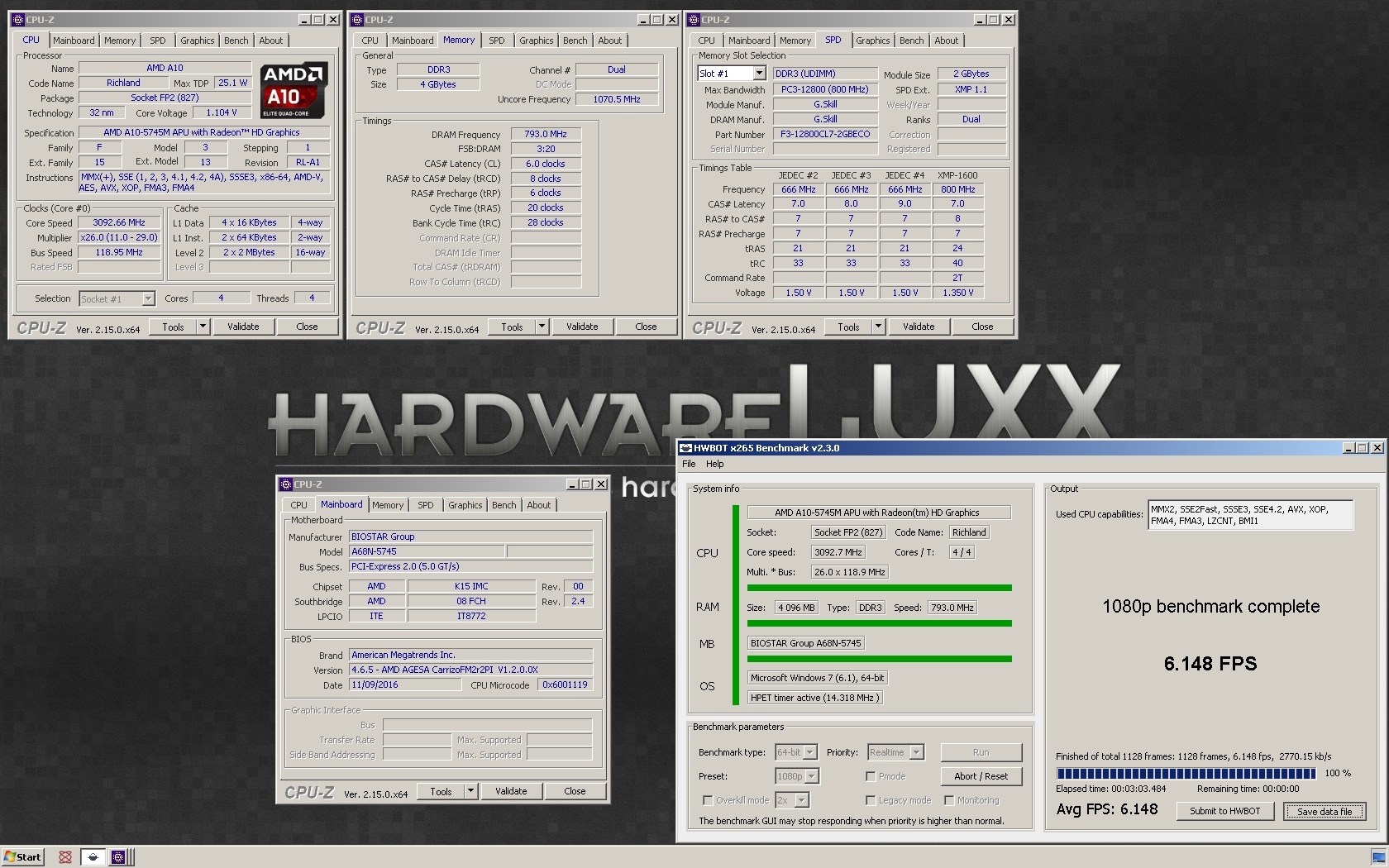Screen dimensions: 1389x868
Task: Click Save data file button
Action: click(x=1325, y=811)
